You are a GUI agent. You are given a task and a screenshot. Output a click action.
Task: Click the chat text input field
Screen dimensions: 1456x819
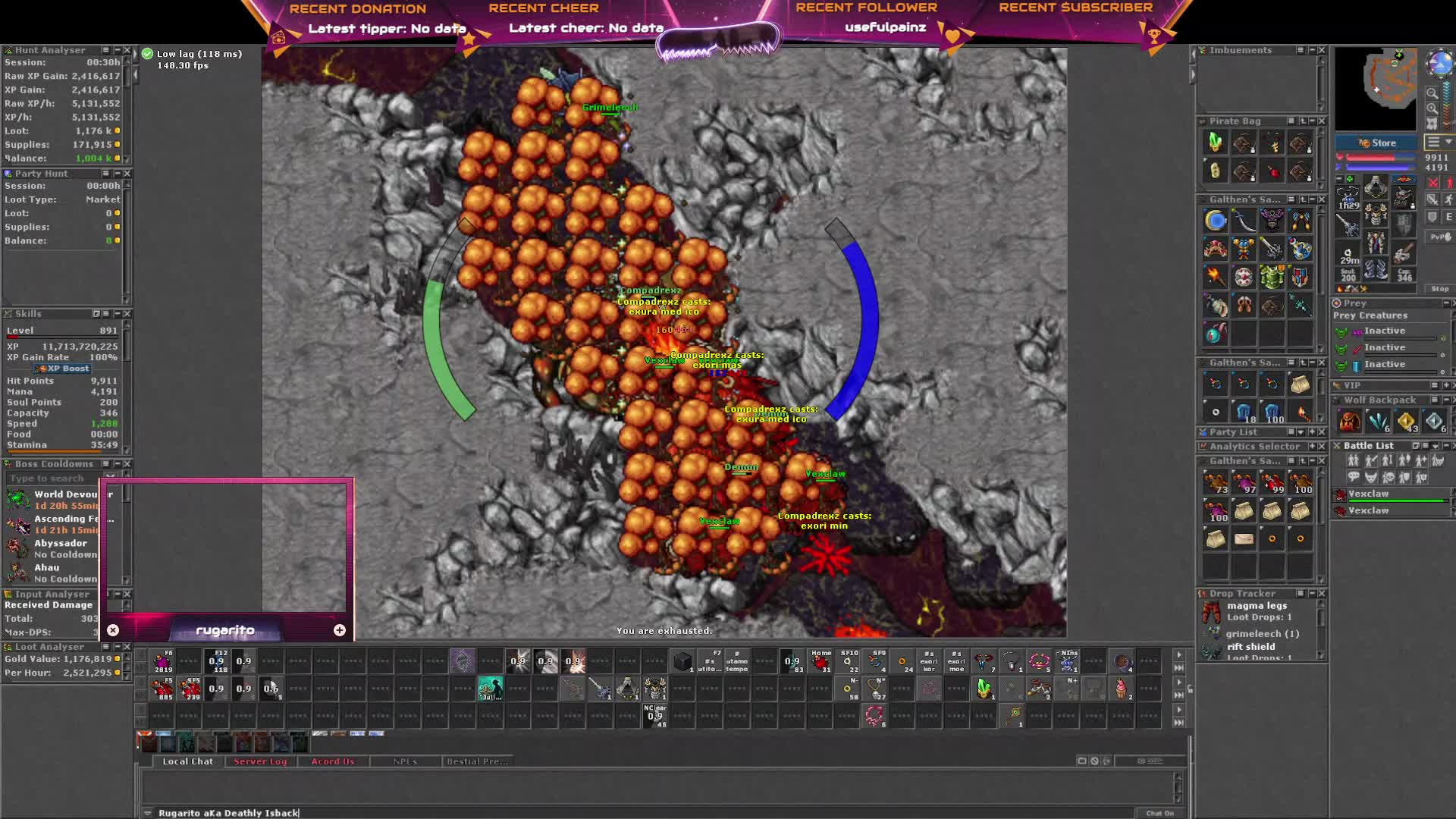point(645,813)
